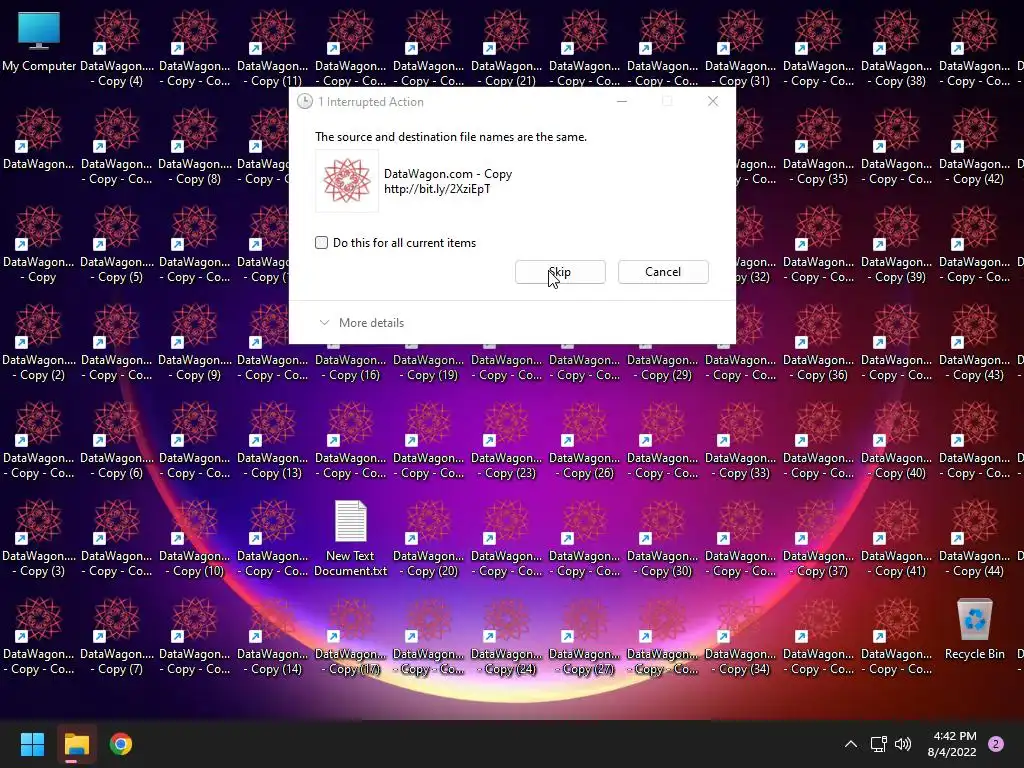Minimize the Interrupted Action dialog
Screen dimensions: 1024x768
point(622,101)
